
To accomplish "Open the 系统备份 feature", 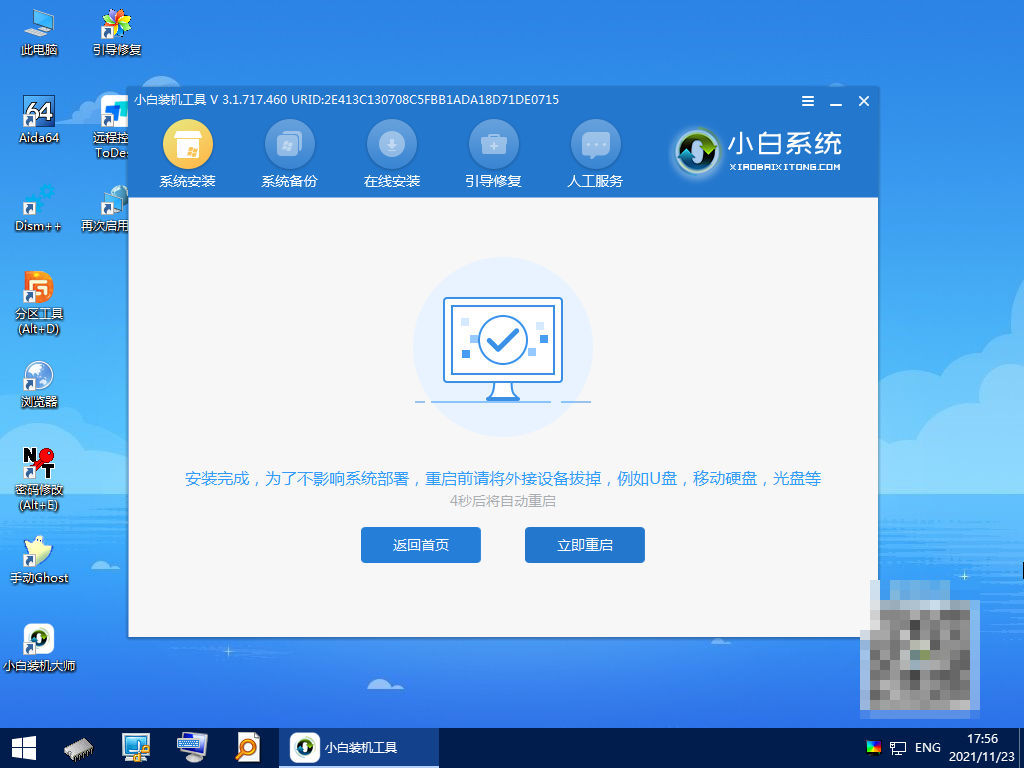I will tap(289, 152).
